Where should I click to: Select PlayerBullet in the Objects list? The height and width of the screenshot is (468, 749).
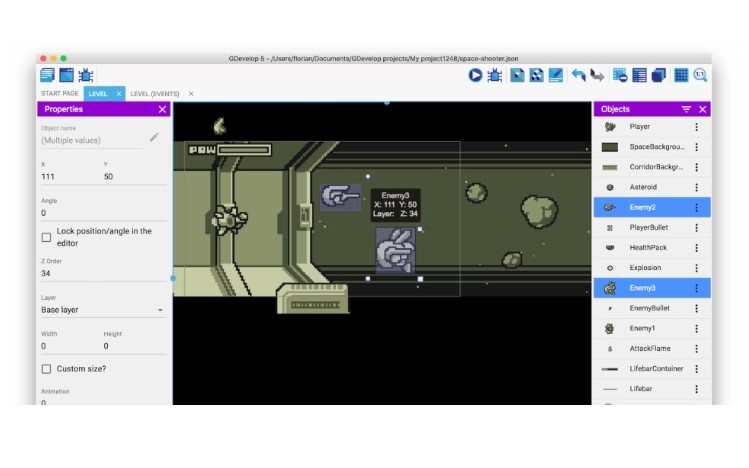pos(652,228)
